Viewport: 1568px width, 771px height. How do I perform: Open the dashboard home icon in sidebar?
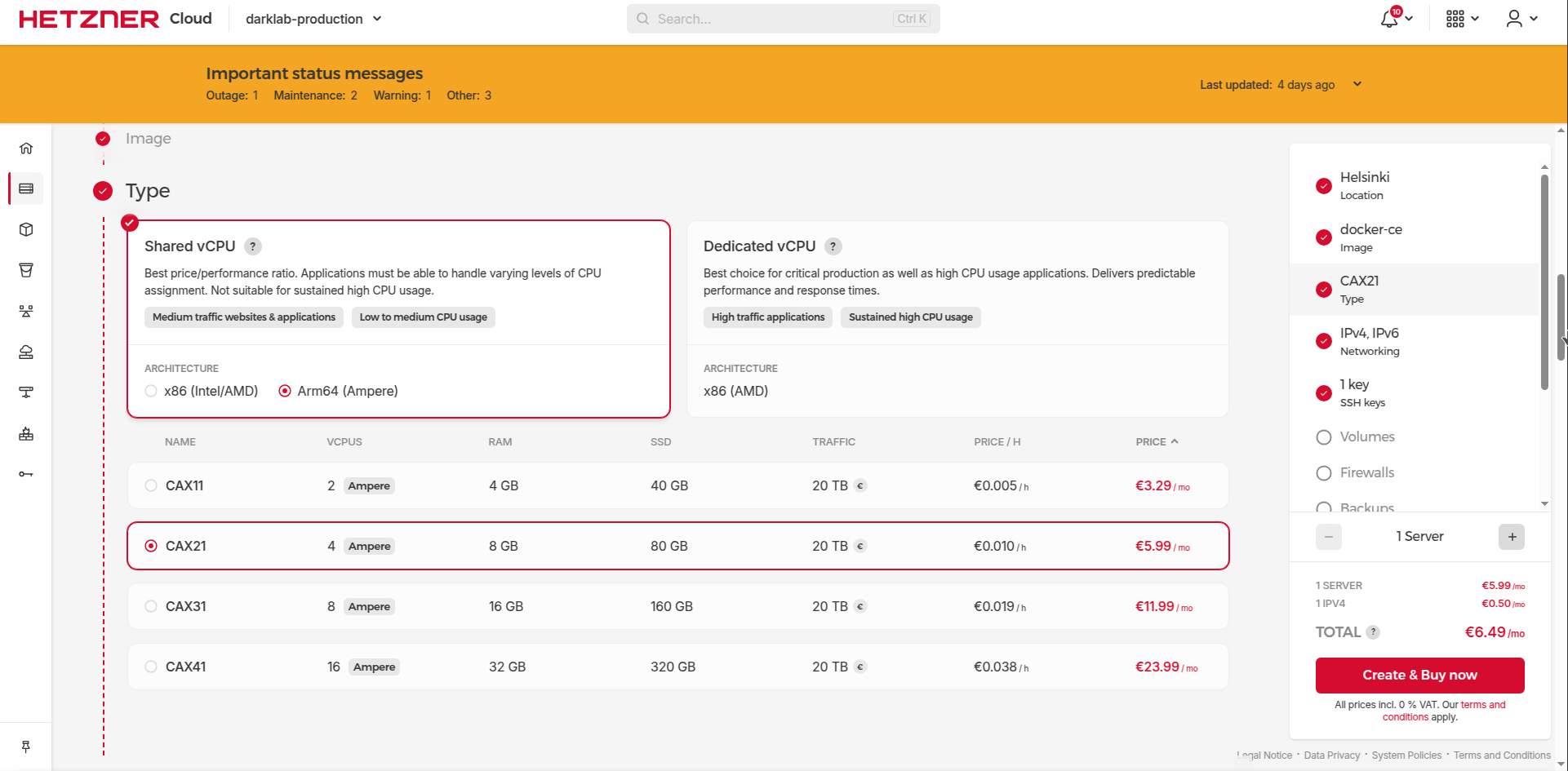[26, 148]
